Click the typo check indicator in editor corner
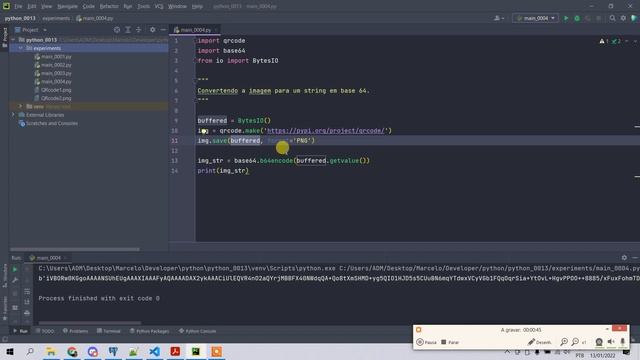The image size is (640, 360). tap(616, 41)
